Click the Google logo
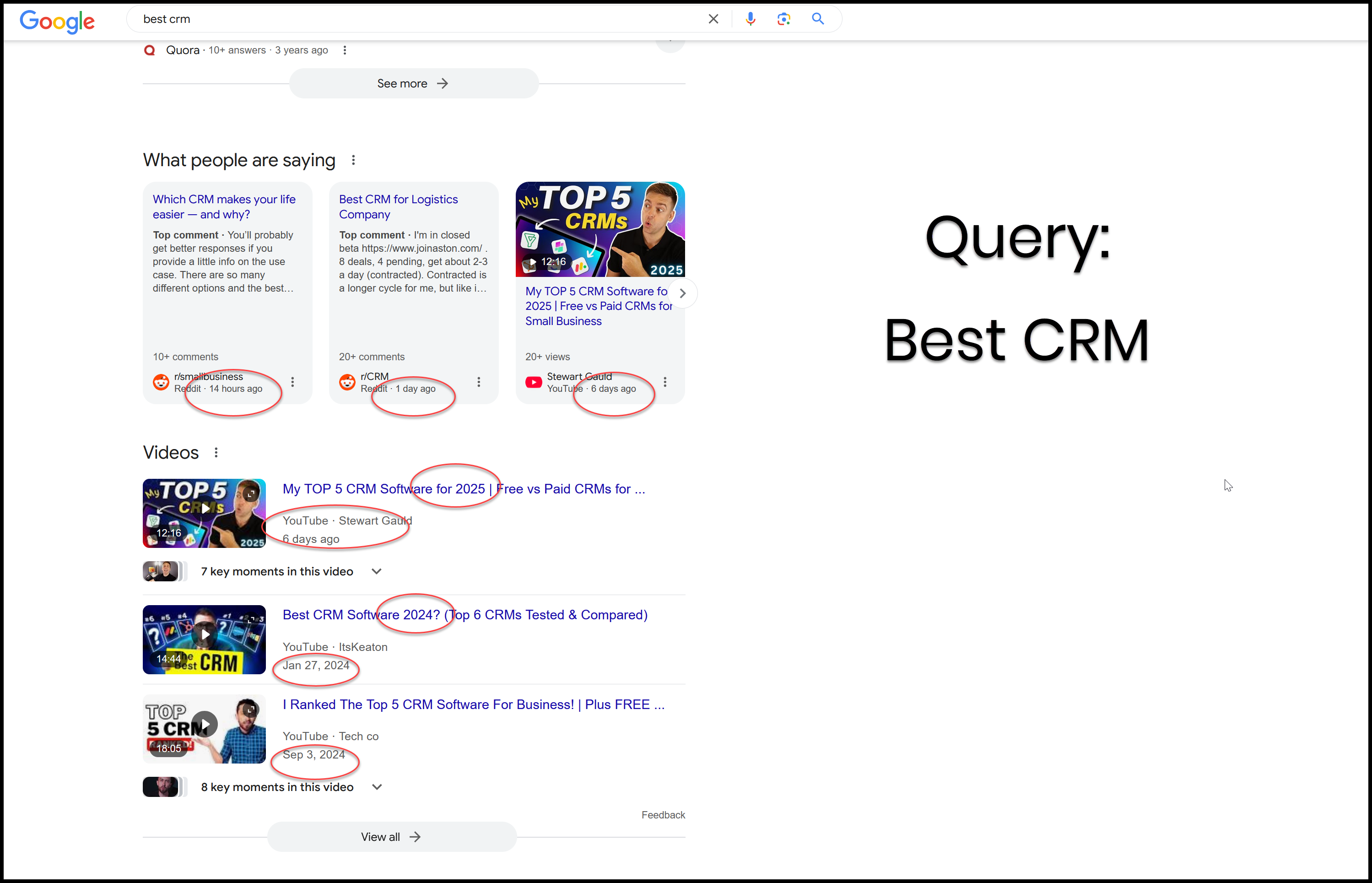The image size is (1372, 883). (x=57, y=21)
